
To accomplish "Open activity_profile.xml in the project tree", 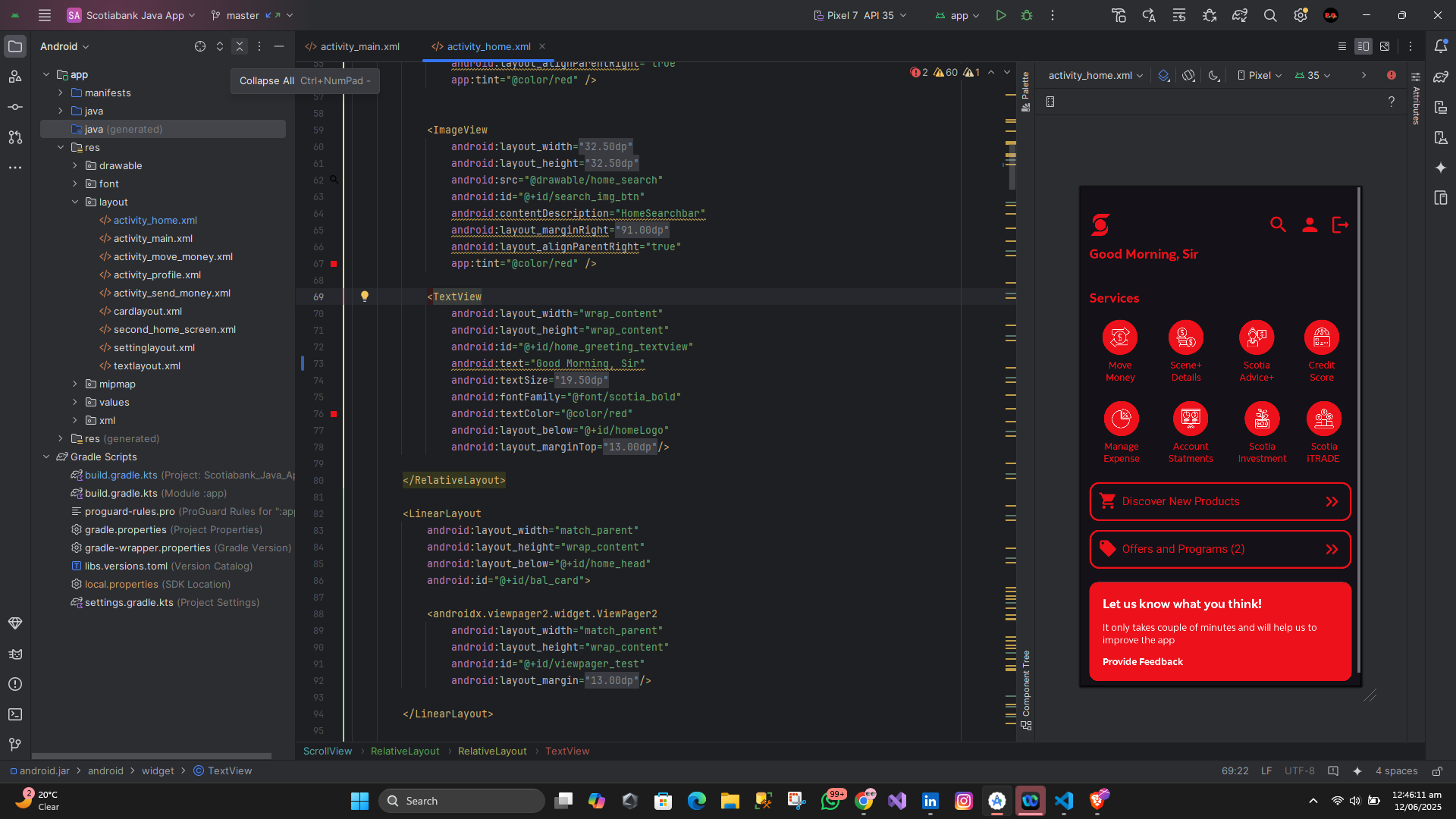I will click(x=157, y=275).
